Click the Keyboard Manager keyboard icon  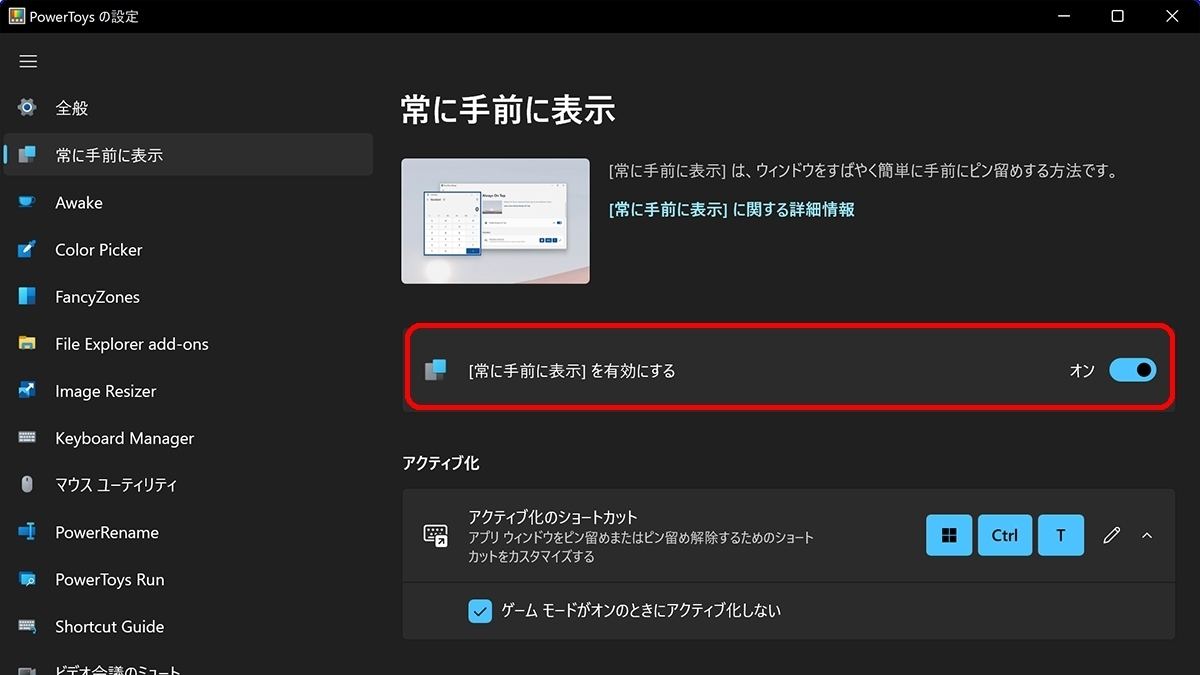click(27, 438)
